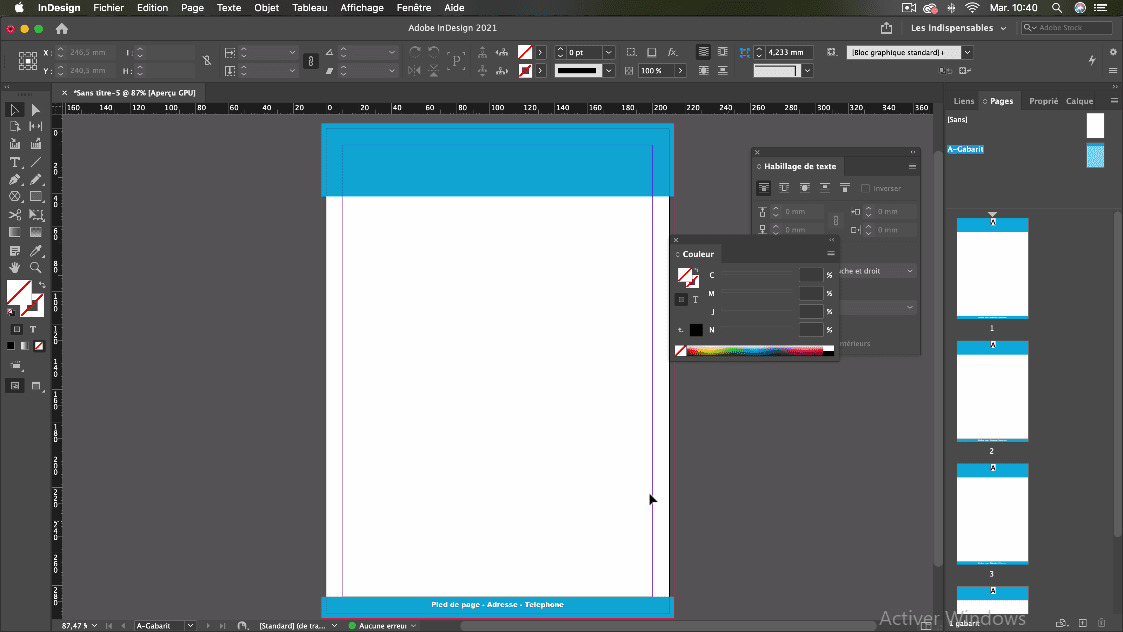Select the Gradient Feather tool
1123x632 pixels.
[35, 232]
